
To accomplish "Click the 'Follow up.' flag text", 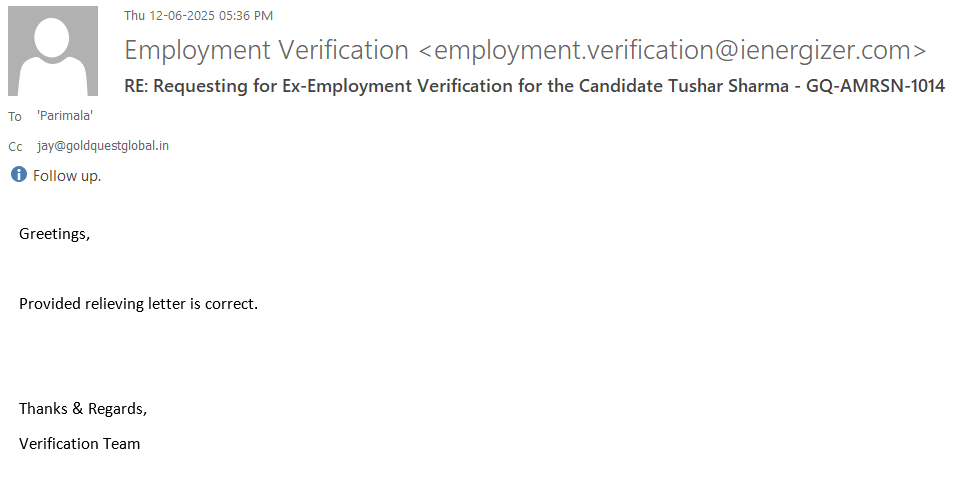I will coord(67,176).
